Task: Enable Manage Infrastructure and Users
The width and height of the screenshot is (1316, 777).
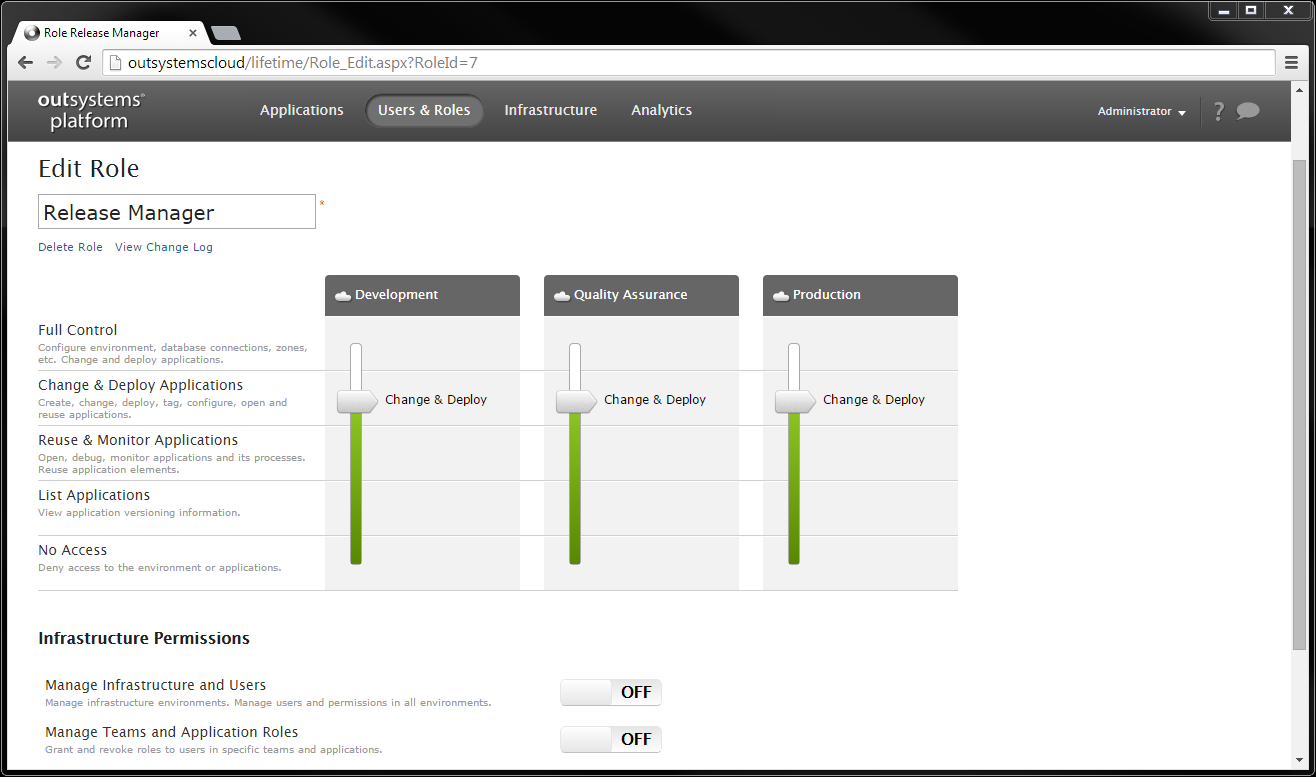Action: [610, 692]
